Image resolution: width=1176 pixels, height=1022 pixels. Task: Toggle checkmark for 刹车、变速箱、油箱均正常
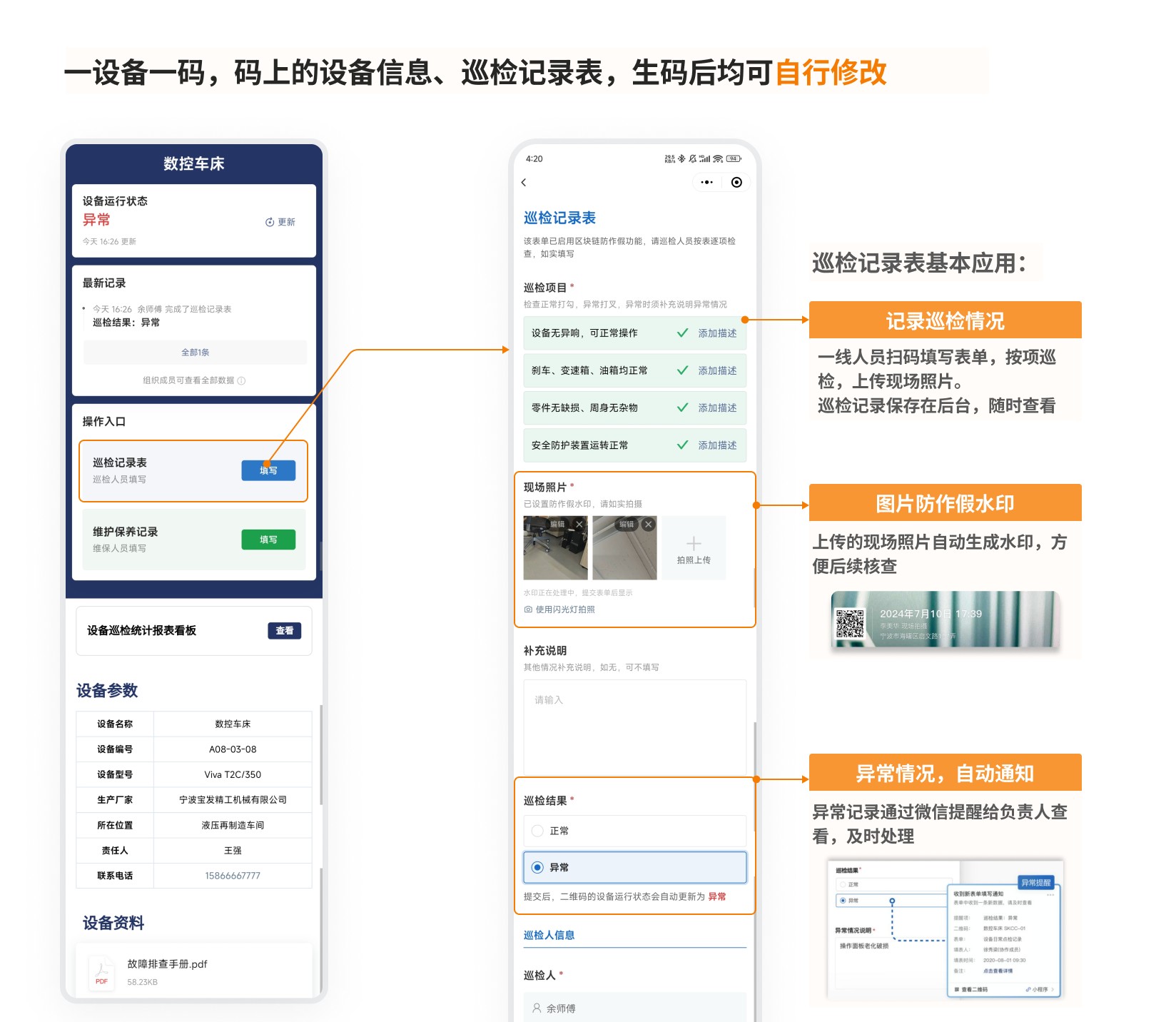682,370
